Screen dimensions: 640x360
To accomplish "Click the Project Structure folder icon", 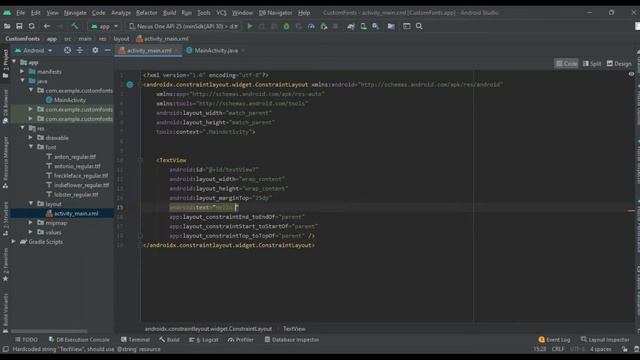I will 391,26.
